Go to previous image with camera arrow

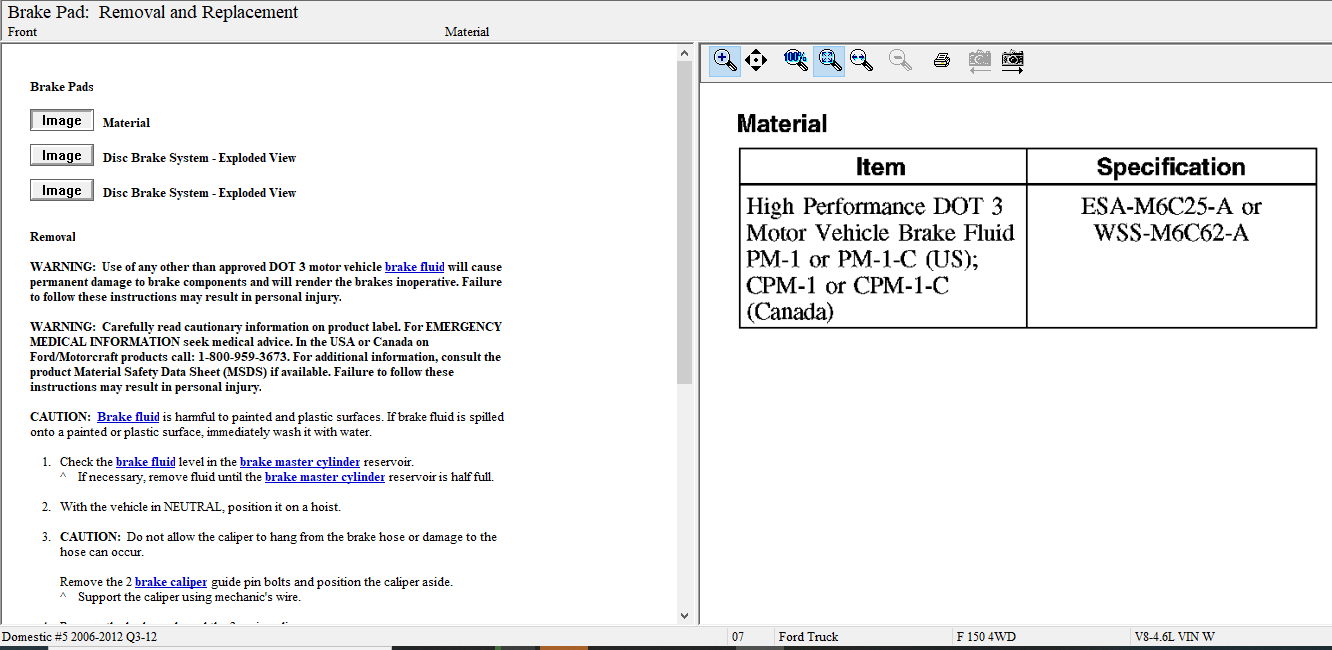980,61
